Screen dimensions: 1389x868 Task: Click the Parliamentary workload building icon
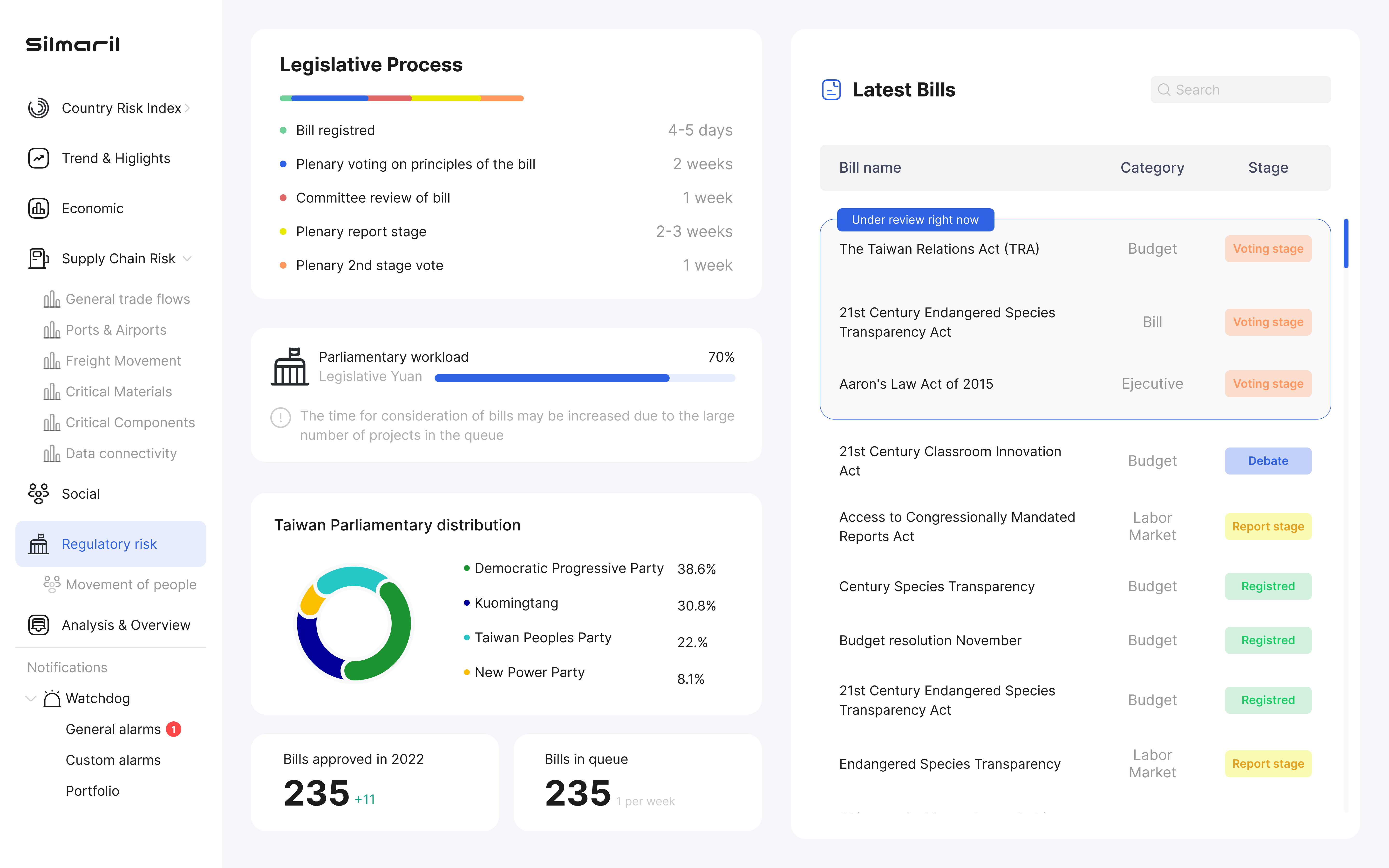point(290,366)
